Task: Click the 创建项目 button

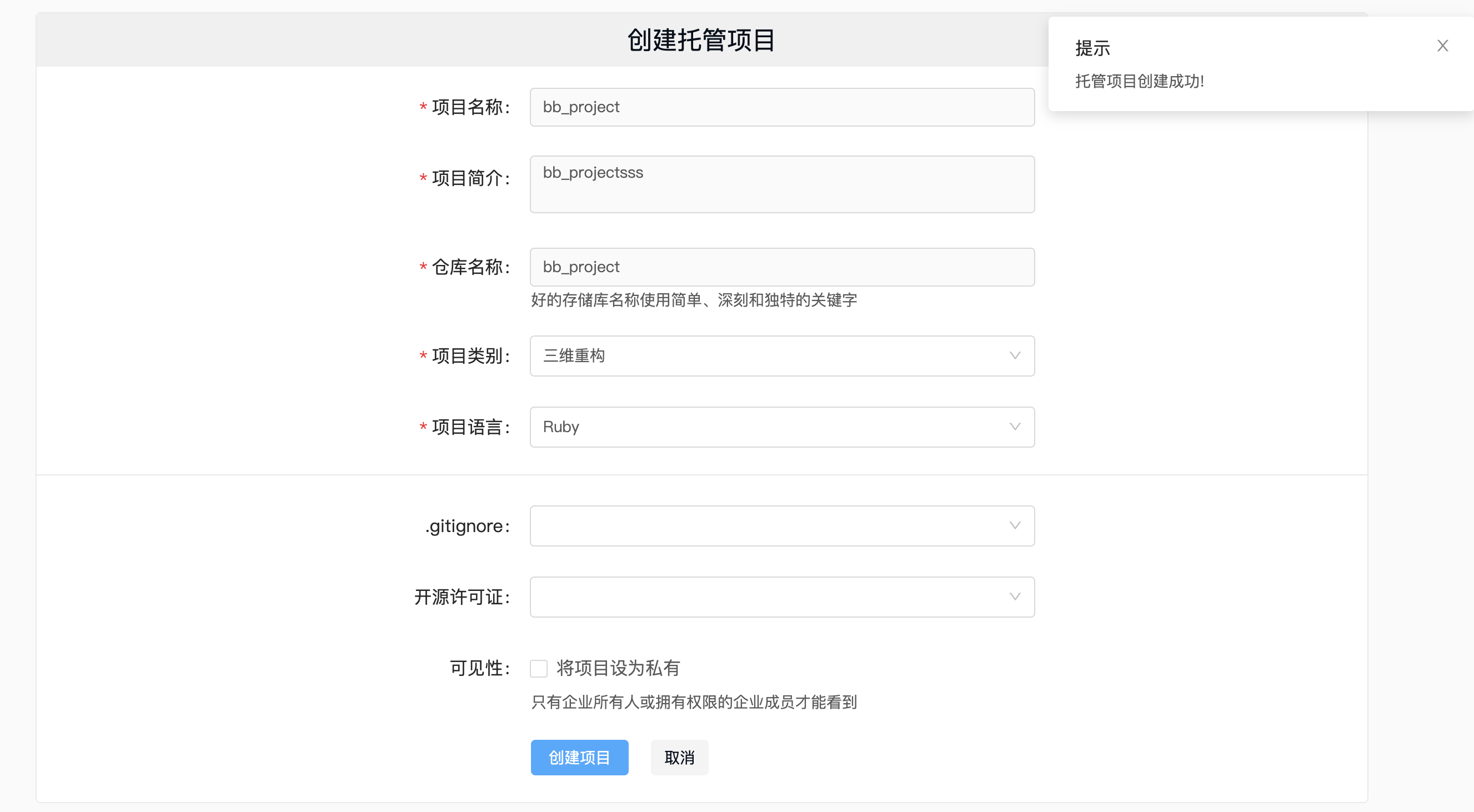Action: tap(579, 758)
